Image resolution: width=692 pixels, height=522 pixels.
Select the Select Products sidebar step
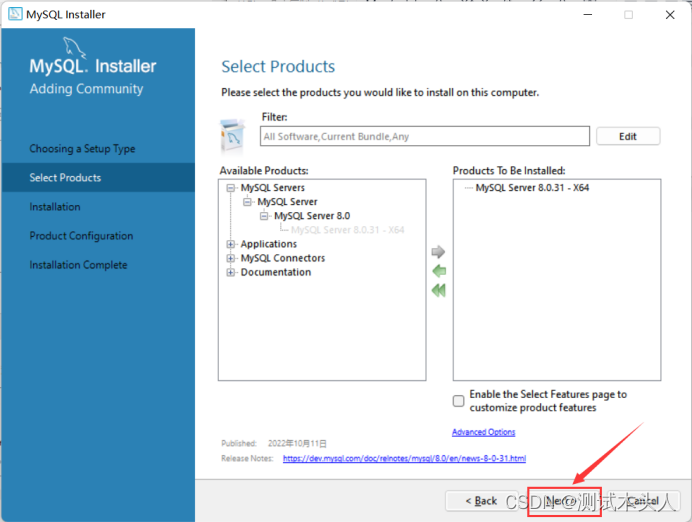98,177
